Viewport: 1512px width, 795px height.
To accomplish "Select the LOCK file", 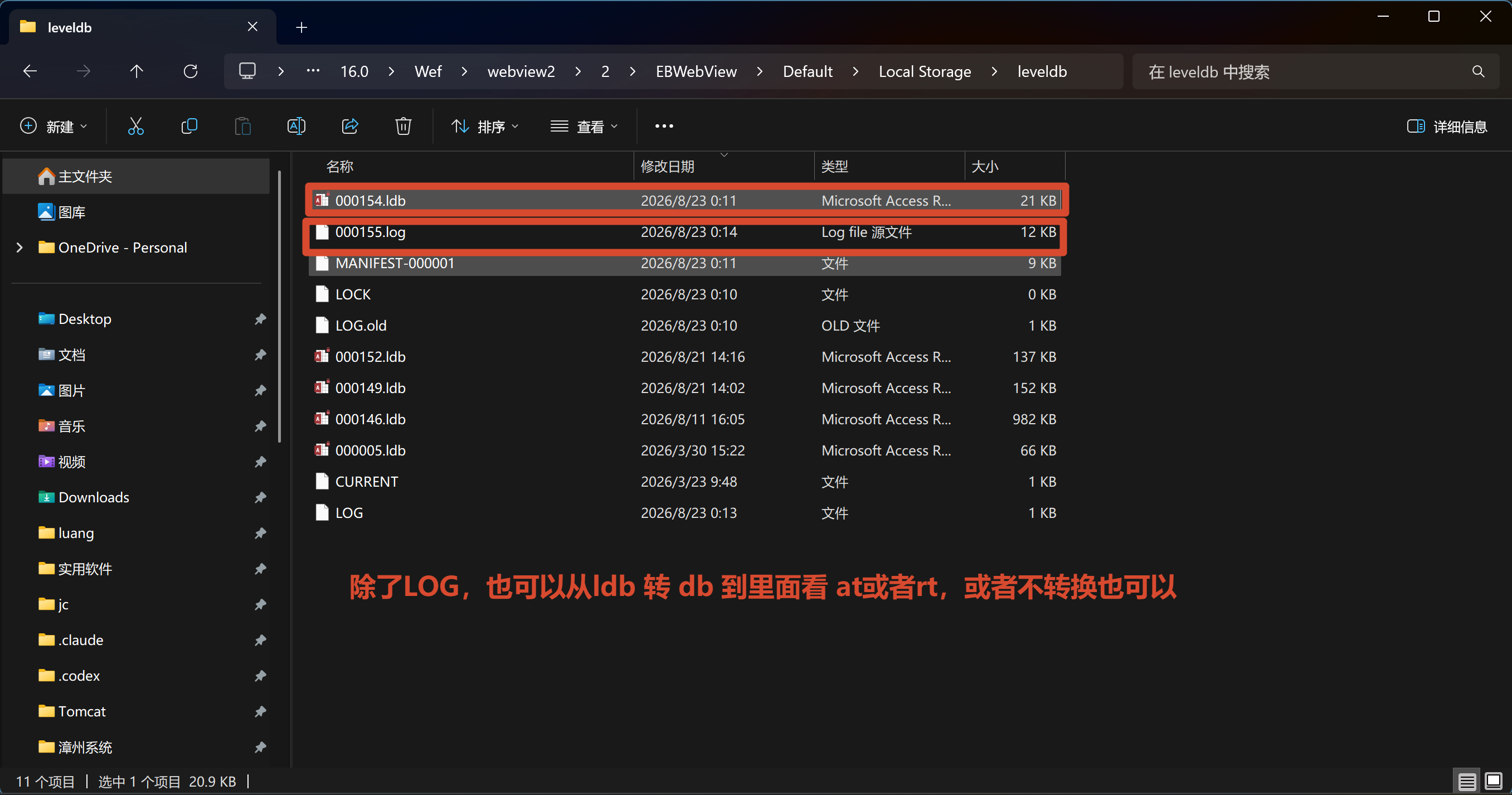I will point(685,294).
